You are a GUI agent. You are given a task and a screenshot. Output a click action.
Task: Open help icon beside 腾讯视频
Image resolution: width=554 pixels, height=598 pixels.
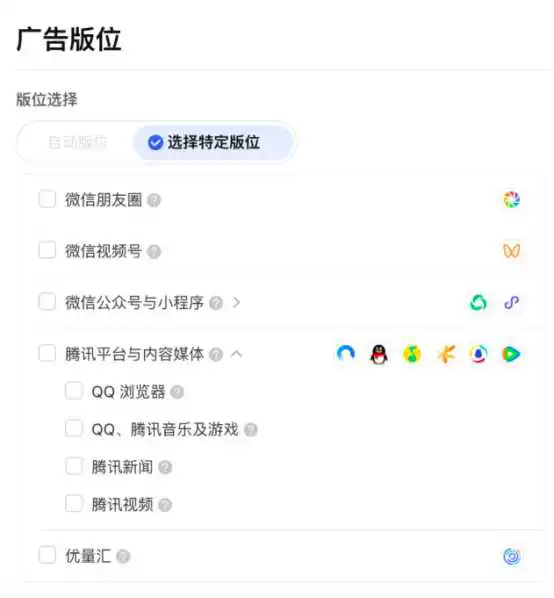[165, 505]
